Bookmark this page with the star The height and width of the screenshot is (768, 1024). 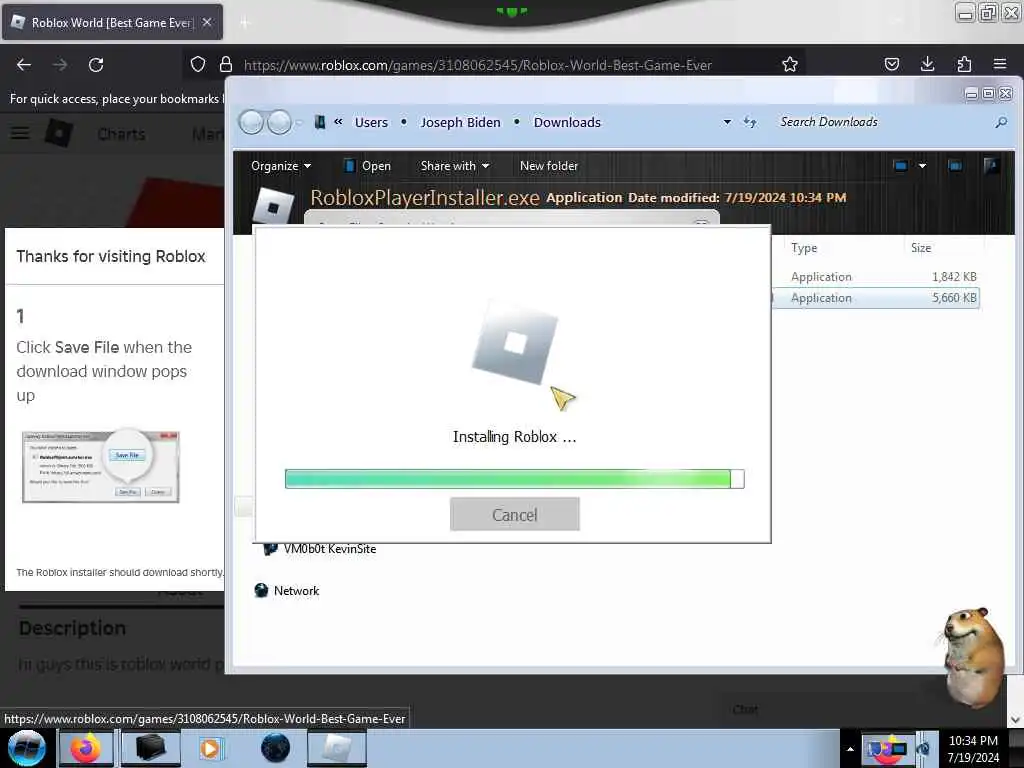click(x=790, y=64)
